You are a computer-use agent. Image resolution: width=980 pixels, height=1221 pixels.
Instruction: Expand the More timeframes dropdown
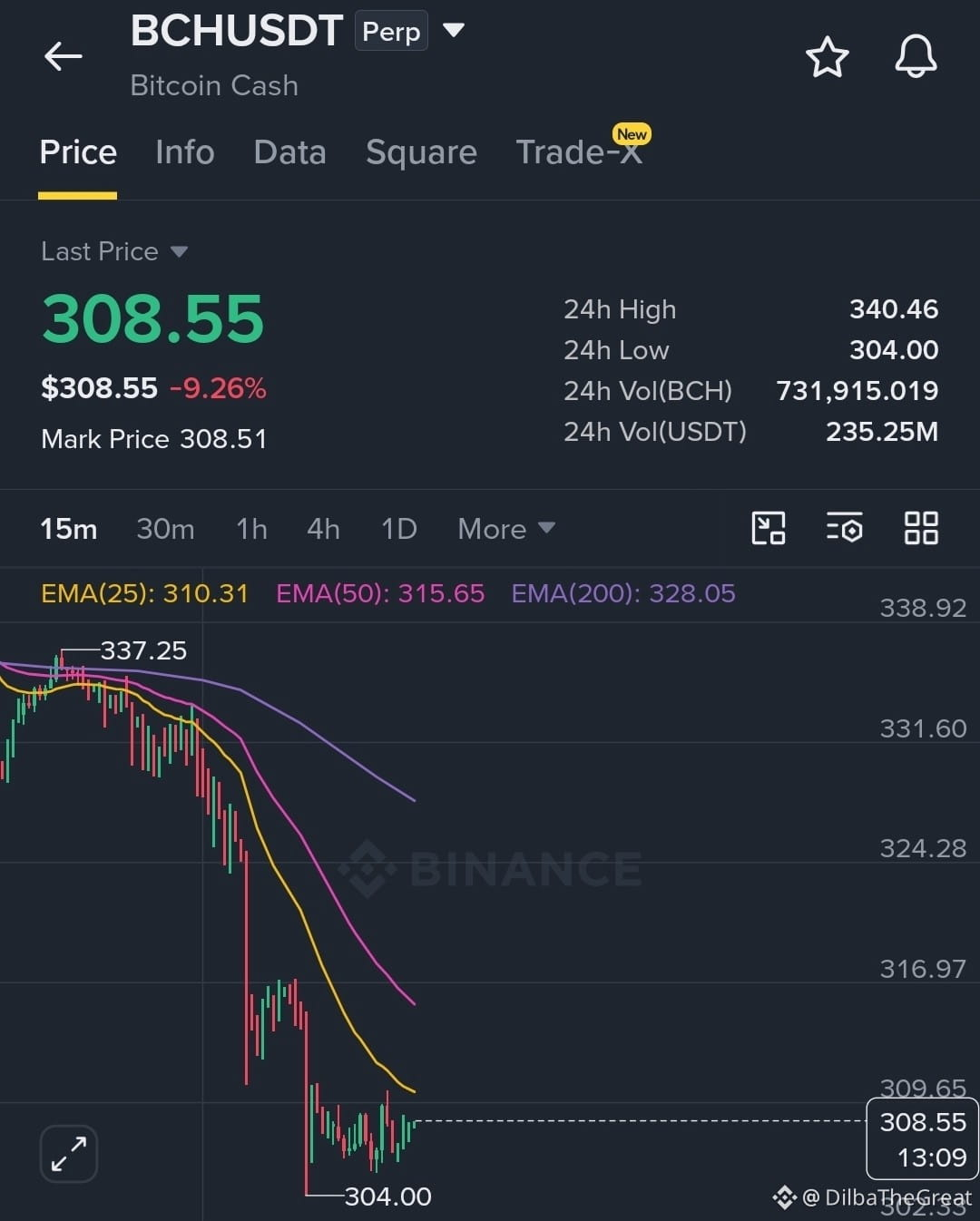(x=506, y=529)
